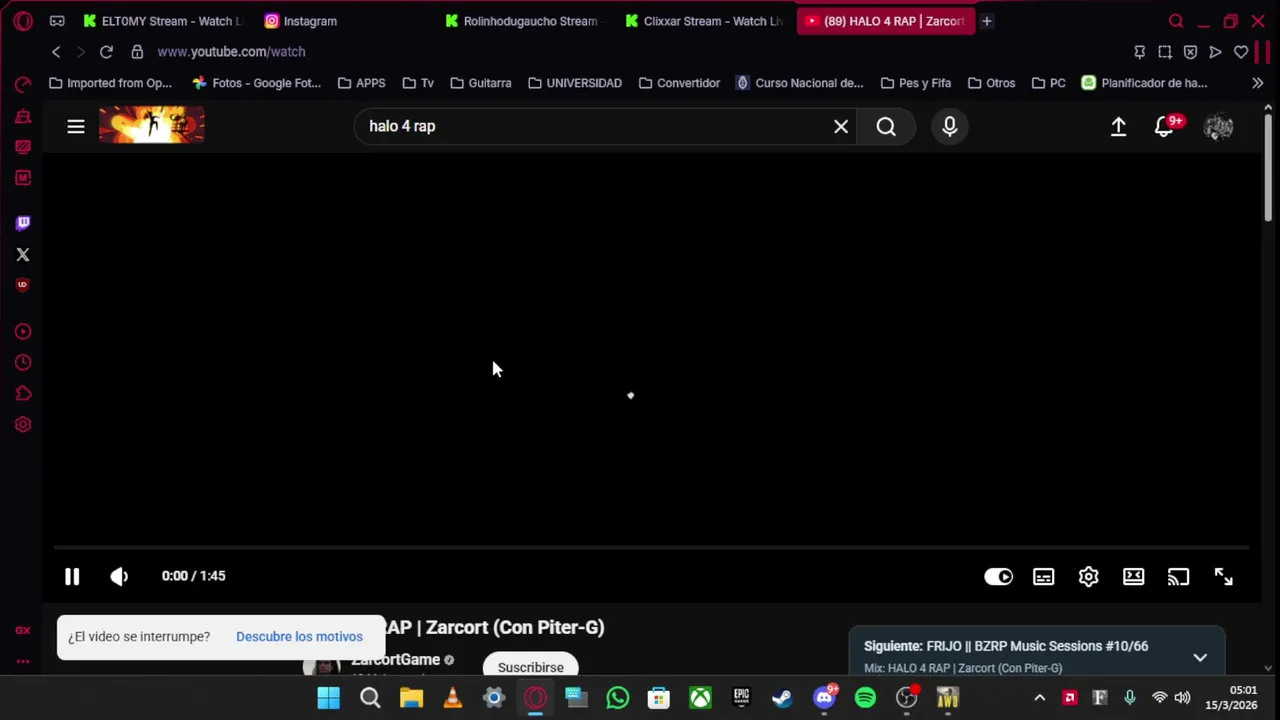
Task: Open Opera search tabs icon
Action: pyautogui.click(x=1176, y=21)
